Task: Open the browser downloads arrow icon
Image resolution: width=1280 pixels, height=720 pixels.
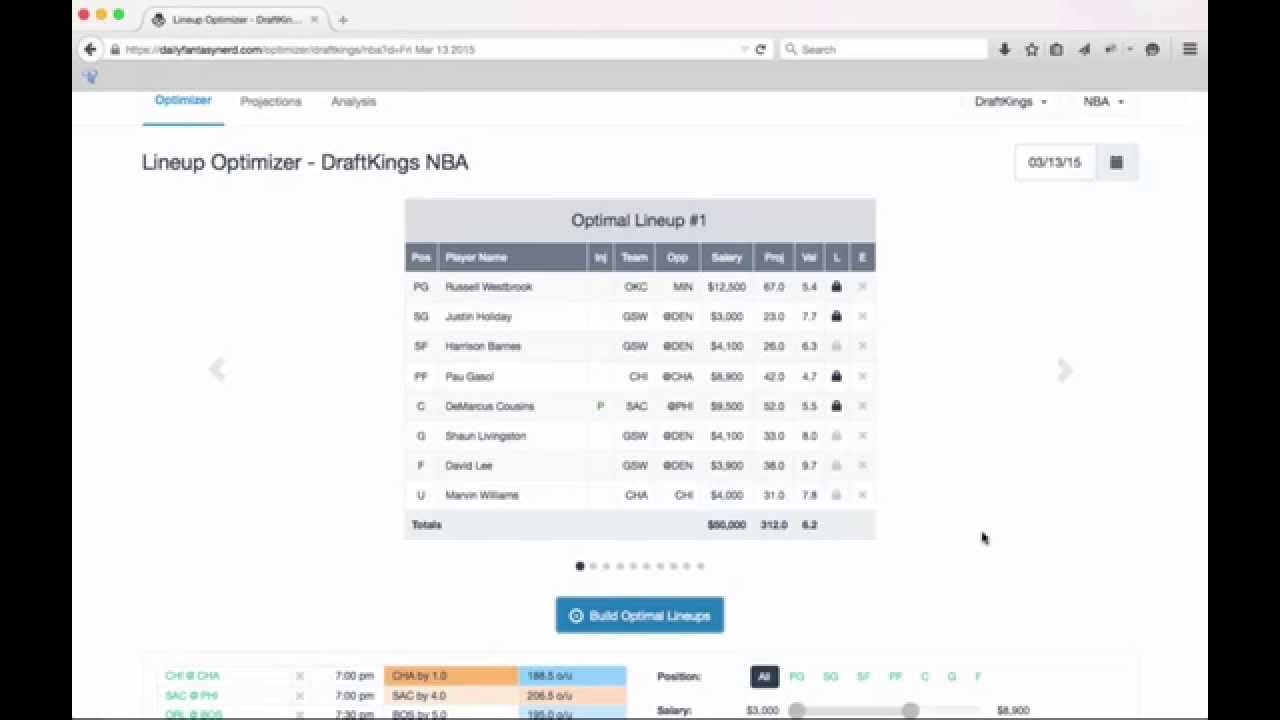Action: [1004, 49]
